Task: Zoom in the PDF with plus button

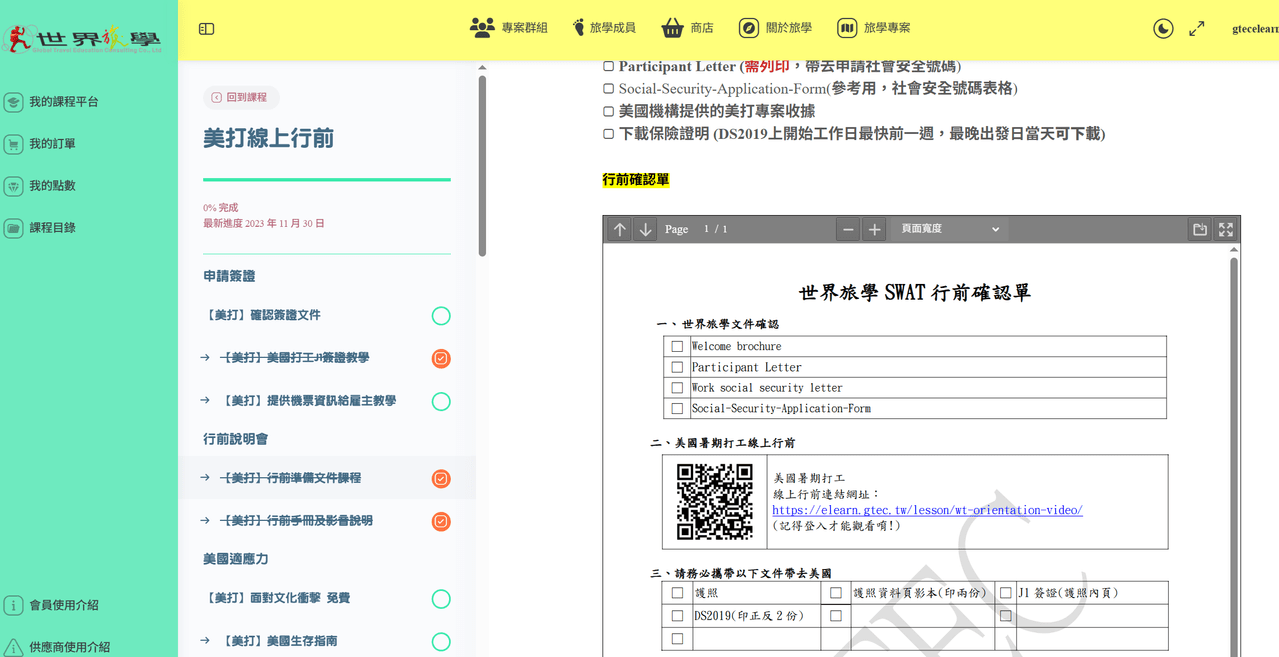Action: click(x=874, y=229)
